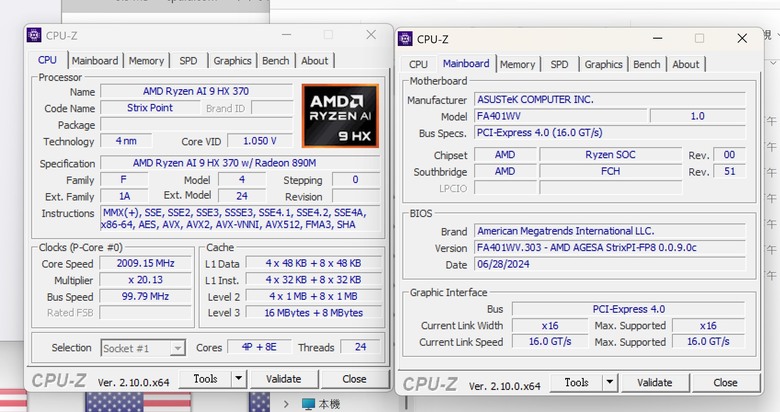The height and width of the screenshot is (412, 780).
Task: Click the Specification field with Radeon 890M
Action: [x=240, y=163]
